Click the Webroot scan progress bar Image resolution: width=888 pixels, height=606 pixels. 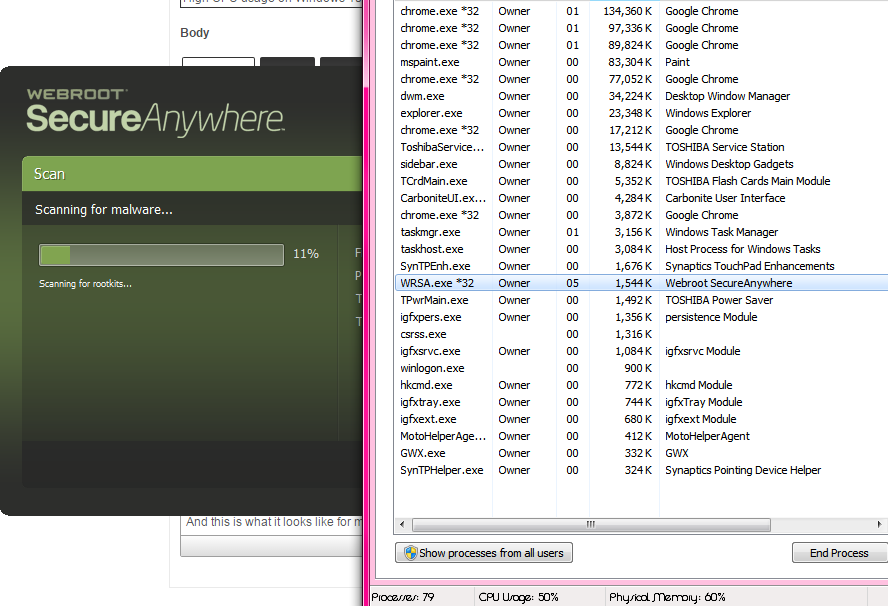coord(161,255)
